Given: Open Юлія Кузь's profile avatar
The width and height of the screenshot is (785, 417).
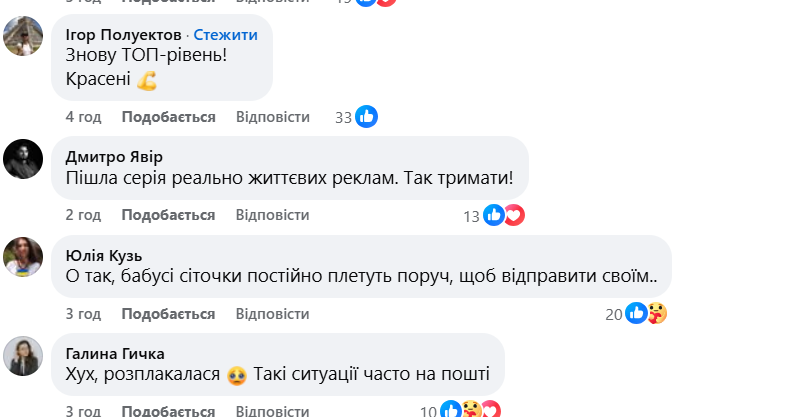Looking at the screenshot, I should [x=23, y=257].
